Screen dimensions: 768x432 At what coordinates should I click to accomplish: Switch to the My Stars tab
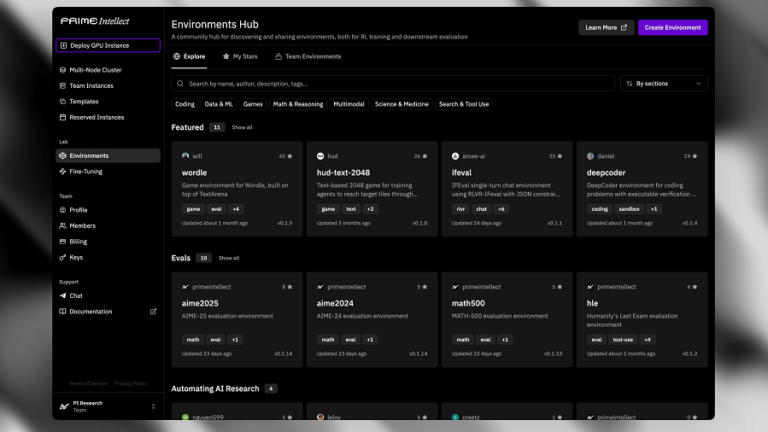pyautogui.click(x=240, y=56)
